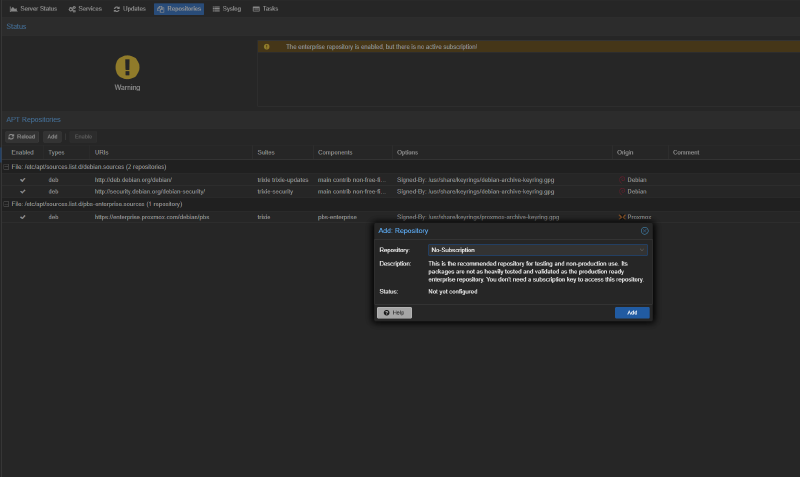Select the trixie trixie-updates suite cell
This screenshot has width=800, height=477.
(283, 180)
